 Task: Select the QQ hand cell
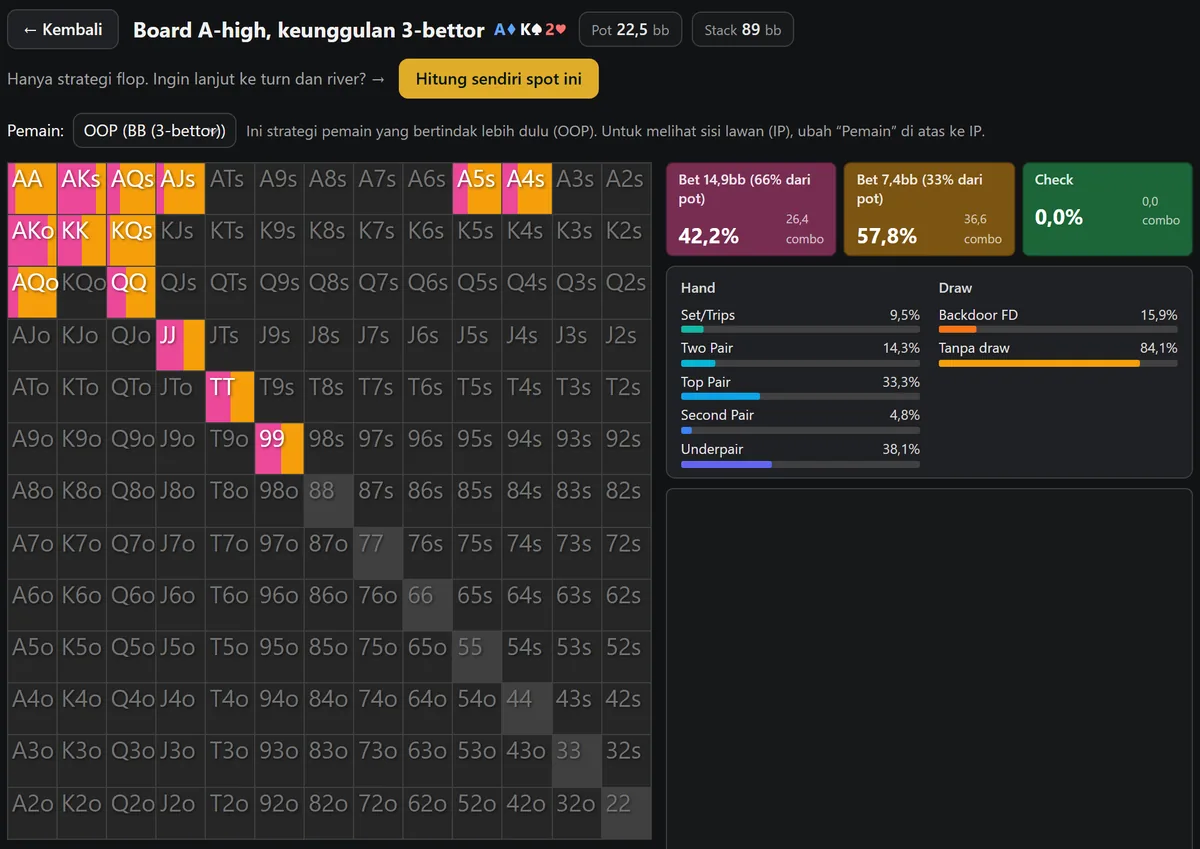(131, 292)
